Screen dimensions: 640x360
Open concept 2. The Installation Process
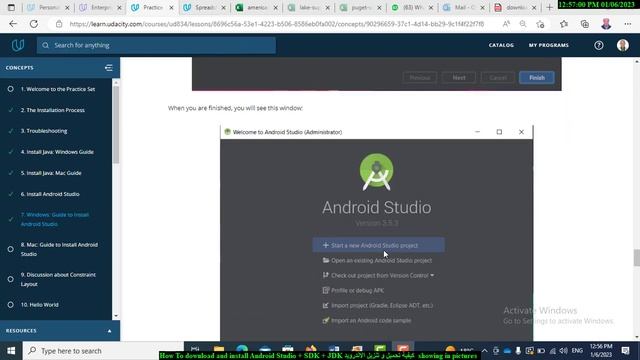[53, 110]
